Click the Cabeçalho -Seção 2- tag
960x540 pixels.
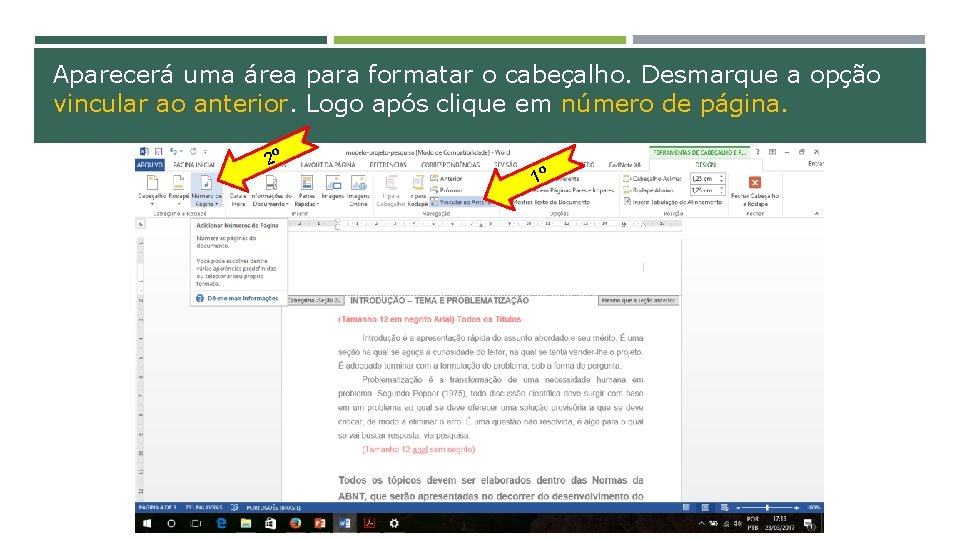pos(315,301)
